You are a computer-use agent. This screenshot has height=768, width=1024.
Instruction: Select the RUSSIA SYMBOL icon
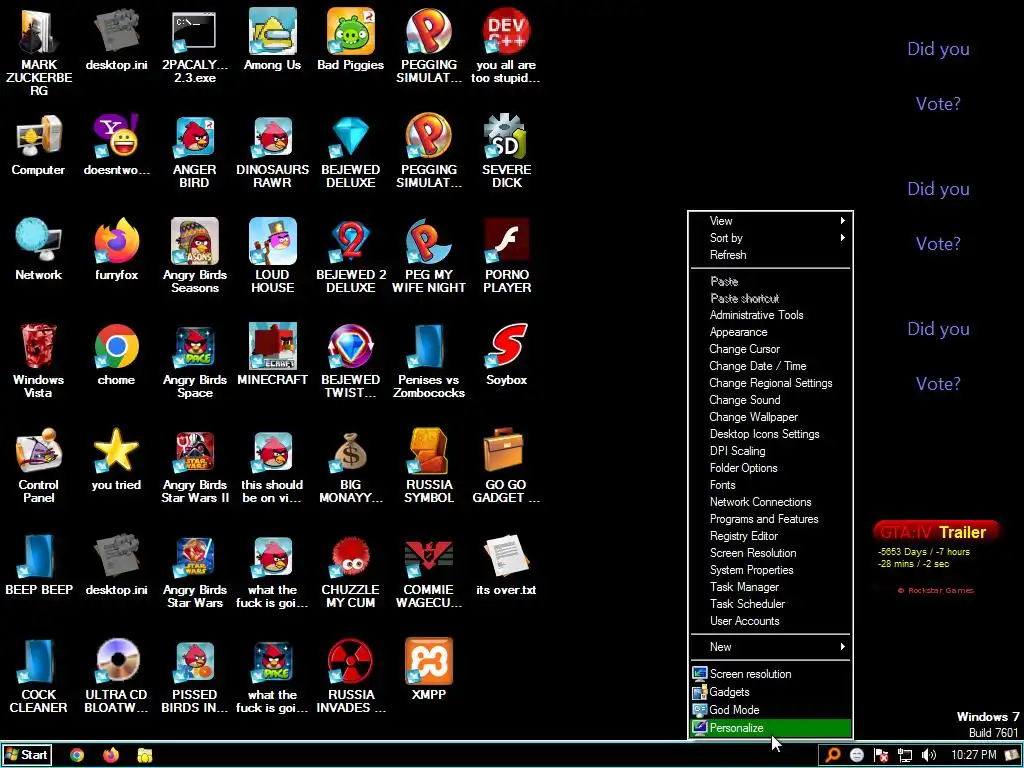click(428, 451)
